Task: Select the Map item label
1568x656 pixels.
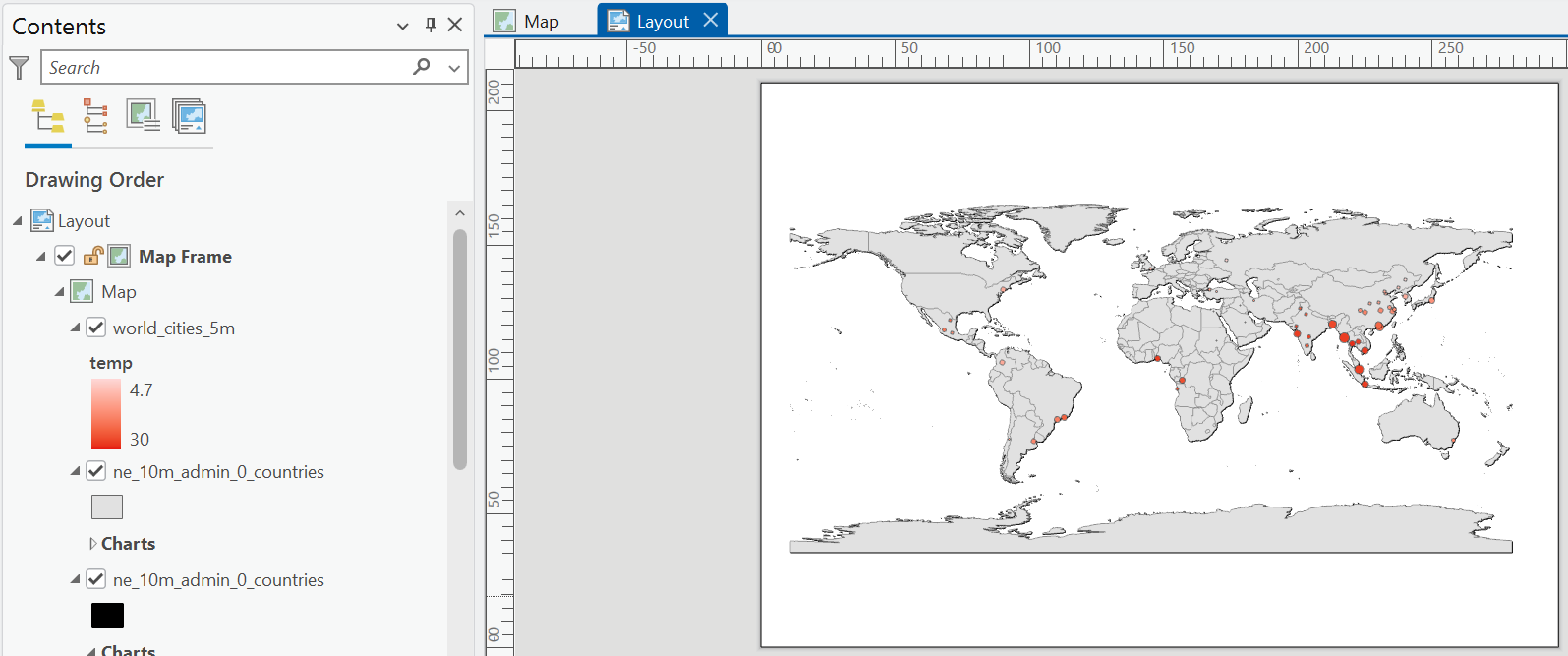Action: coord(119,292)
